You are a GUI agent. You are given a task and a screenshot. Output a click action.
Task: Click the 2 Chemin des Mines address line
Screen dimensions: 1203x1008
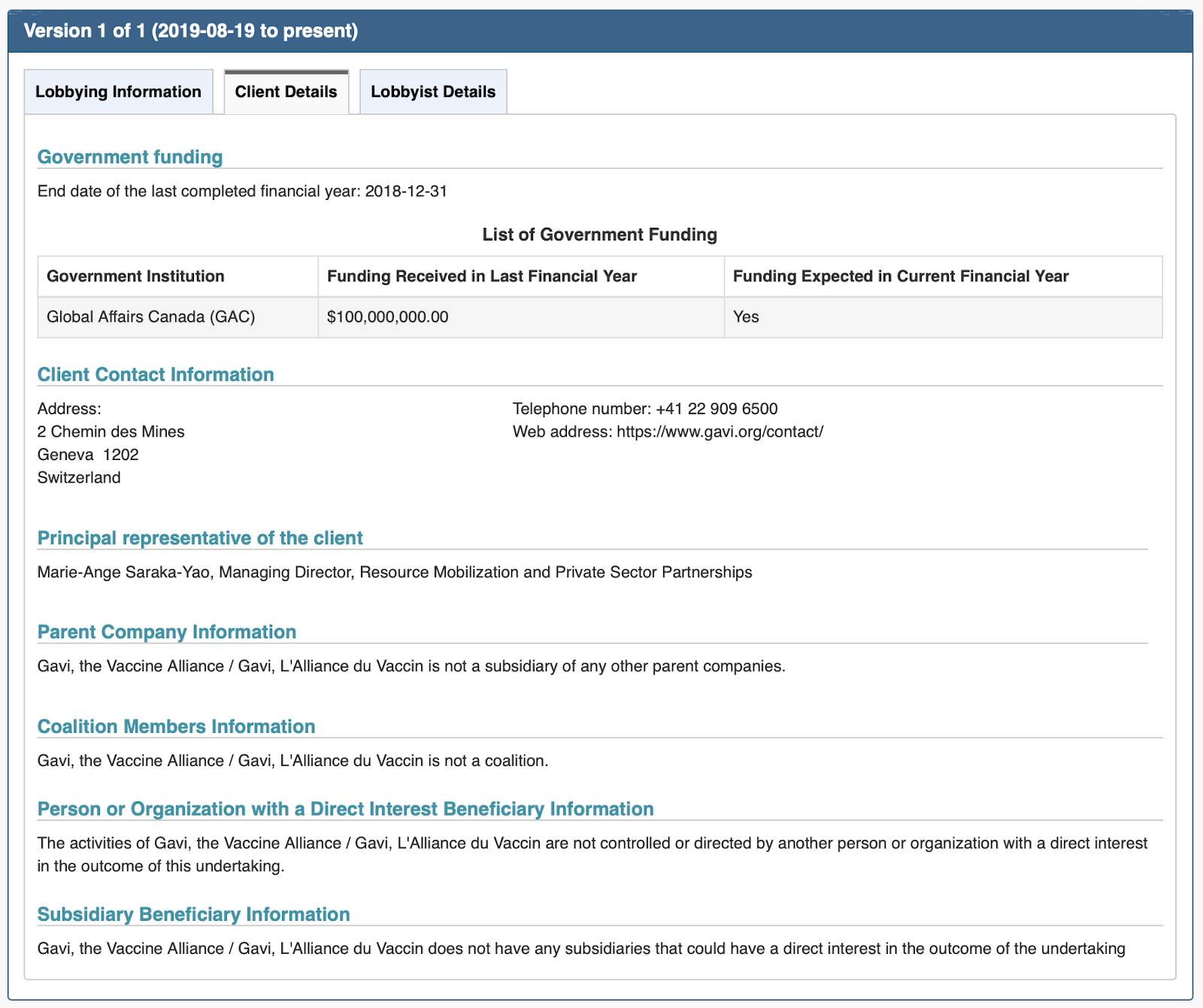pyautogui.click(x=111, y=431)
